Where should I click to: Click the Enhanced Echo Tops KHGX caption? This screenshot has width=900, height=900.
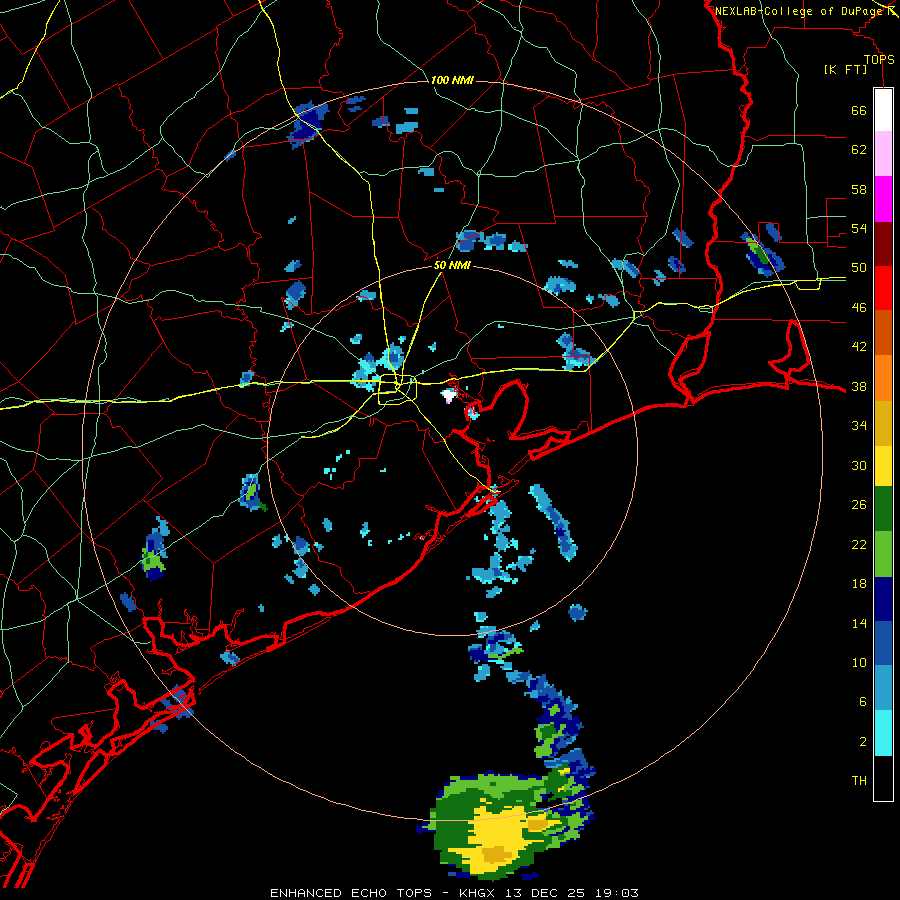tap(454, 893)
